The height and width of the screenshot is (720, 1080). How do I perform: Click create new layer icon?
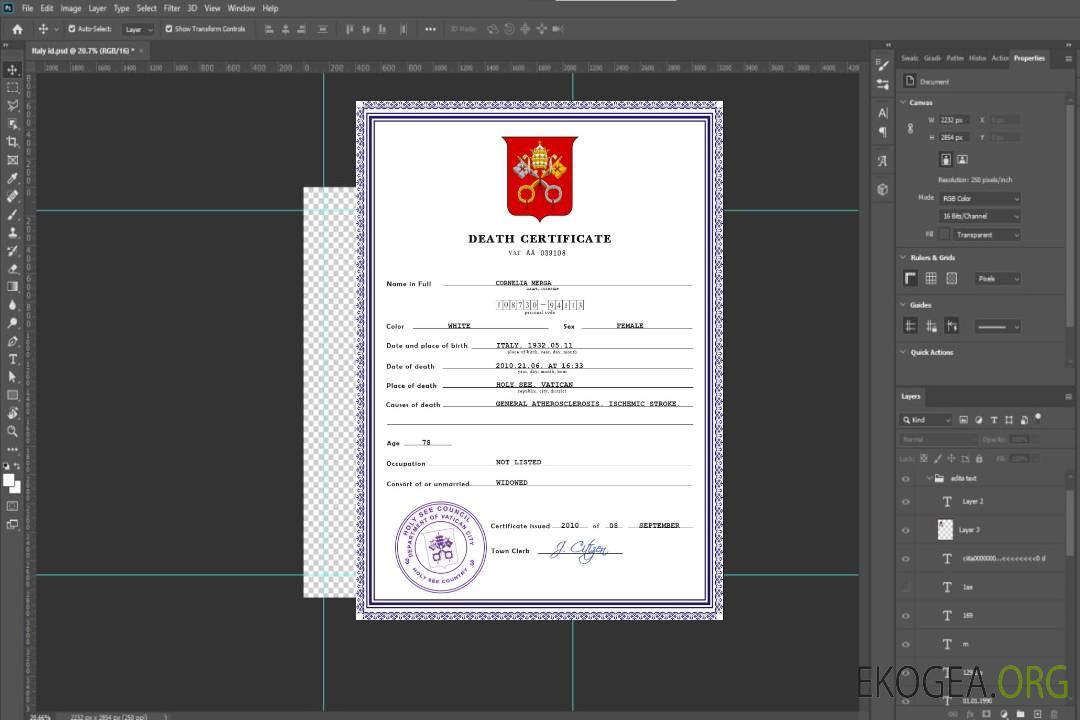tap(1037, 714)
